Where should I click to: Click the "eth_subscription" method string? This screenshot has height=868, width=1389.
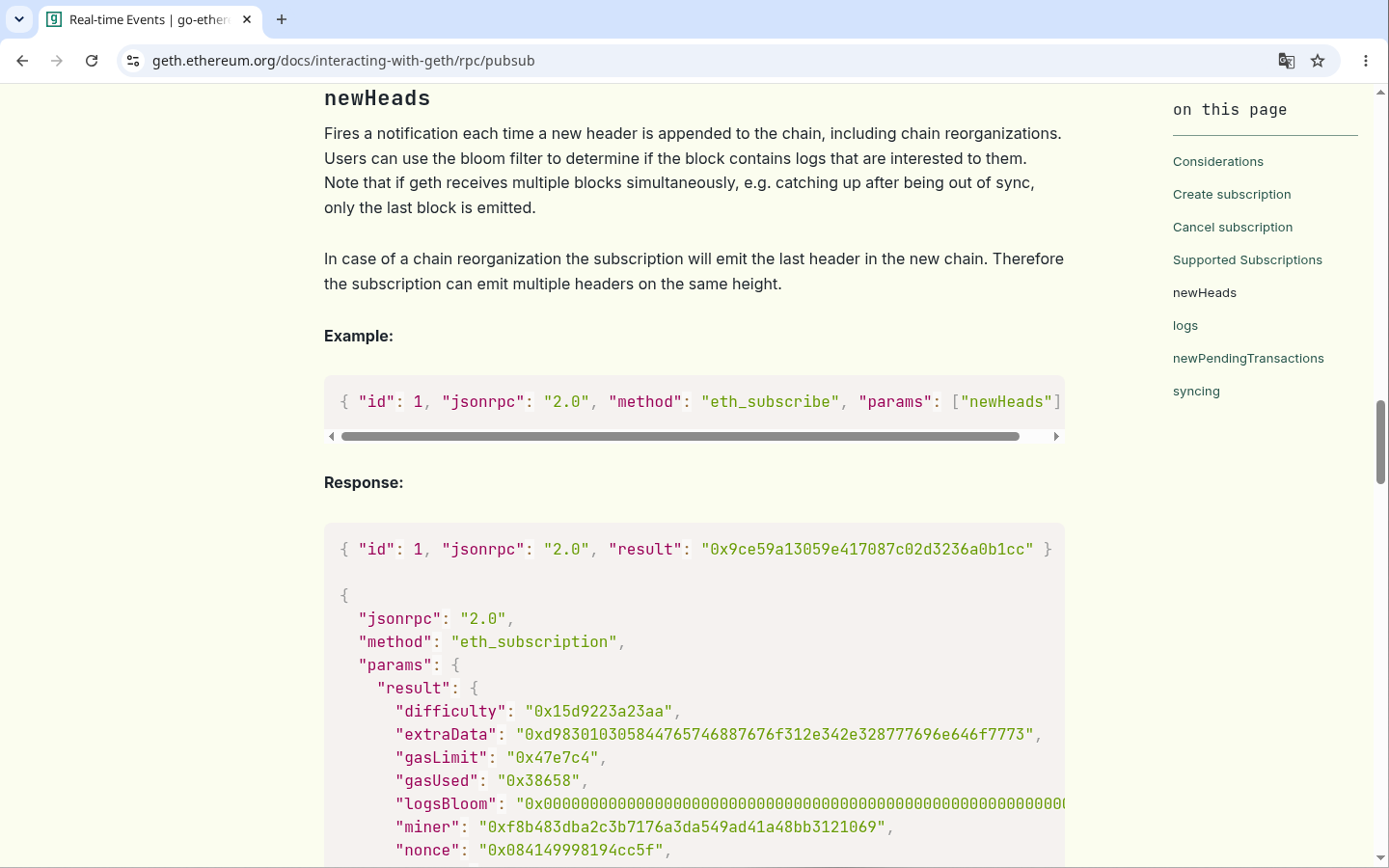tap(534, 642)
